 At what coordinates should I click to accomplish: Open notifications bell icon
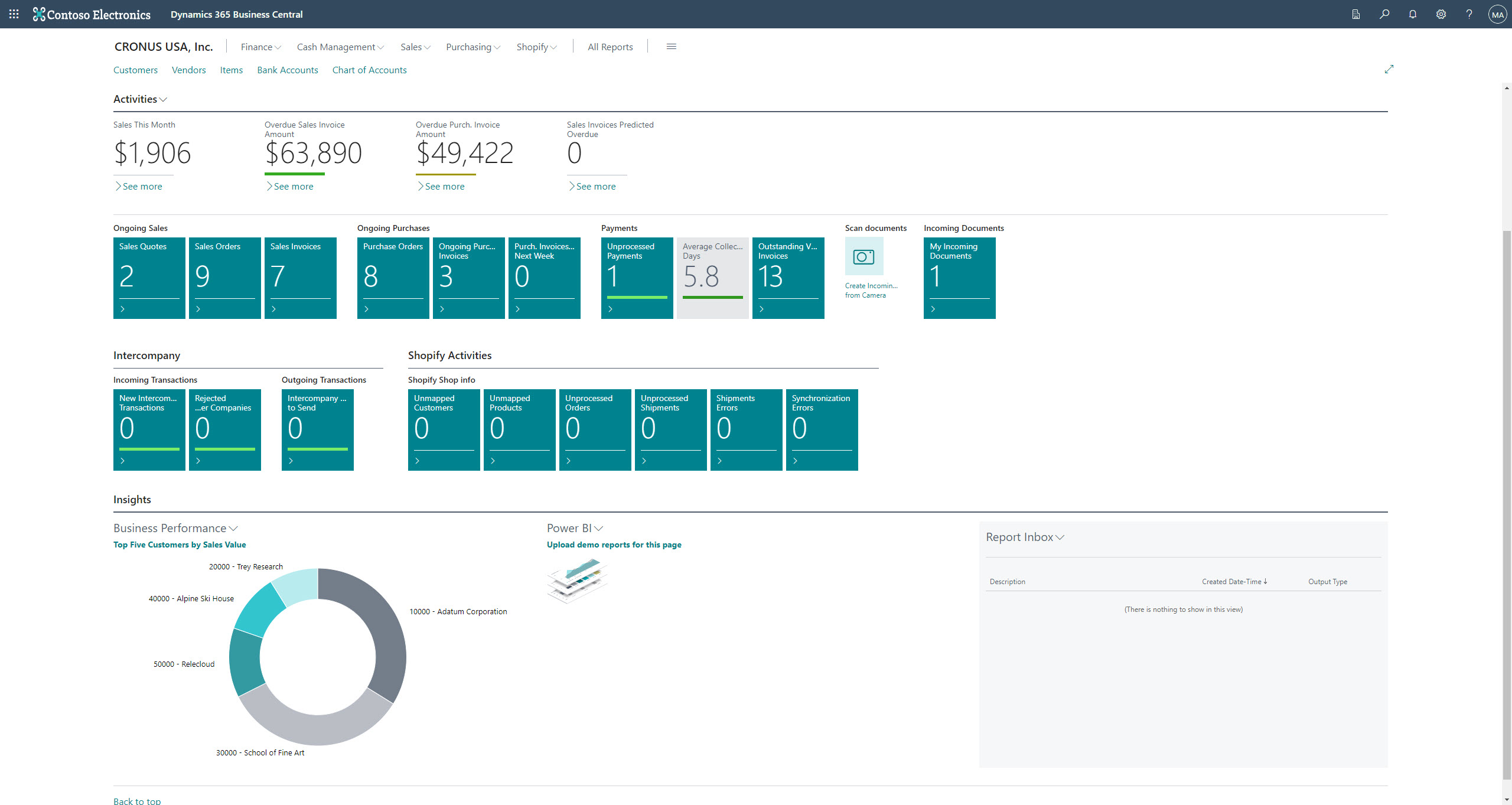pyautogui.click(x=1413, y=14)
